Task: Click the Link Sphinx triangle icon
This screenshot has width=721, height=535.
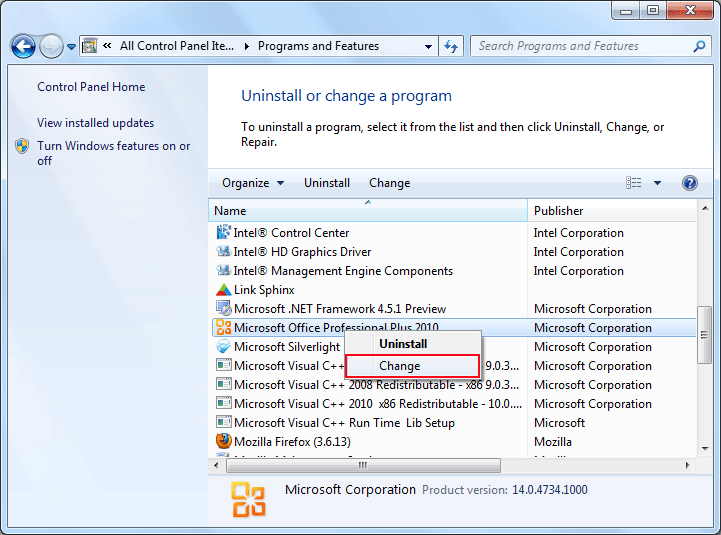Action: pos(223,290)
